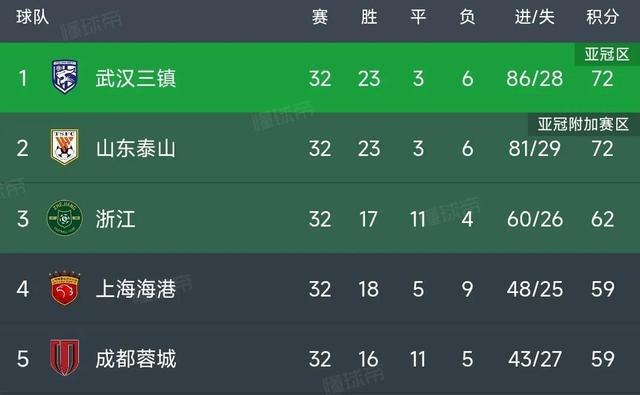
Task: Select the 球队 team column header
Action: [x=33, y=17]
